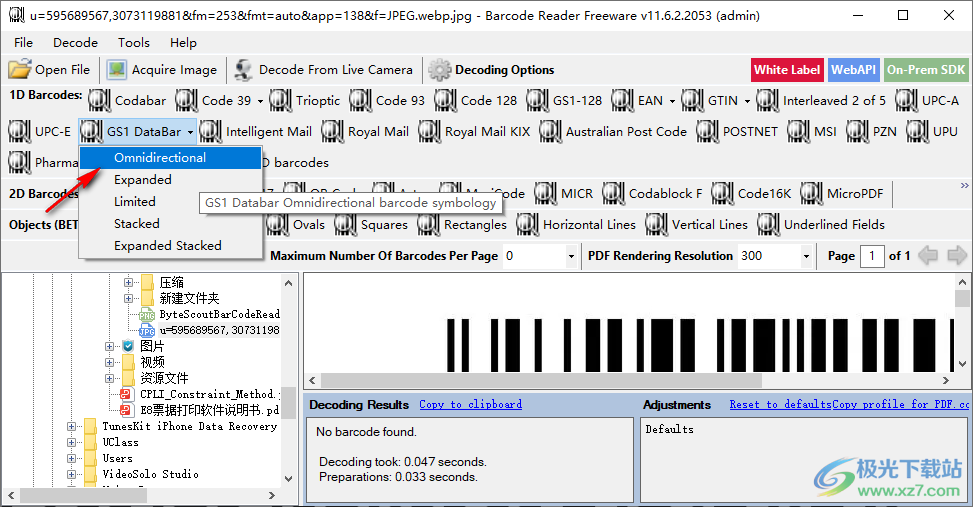
Task: Expand the UClass folder node
Action: tap(71, 442)
